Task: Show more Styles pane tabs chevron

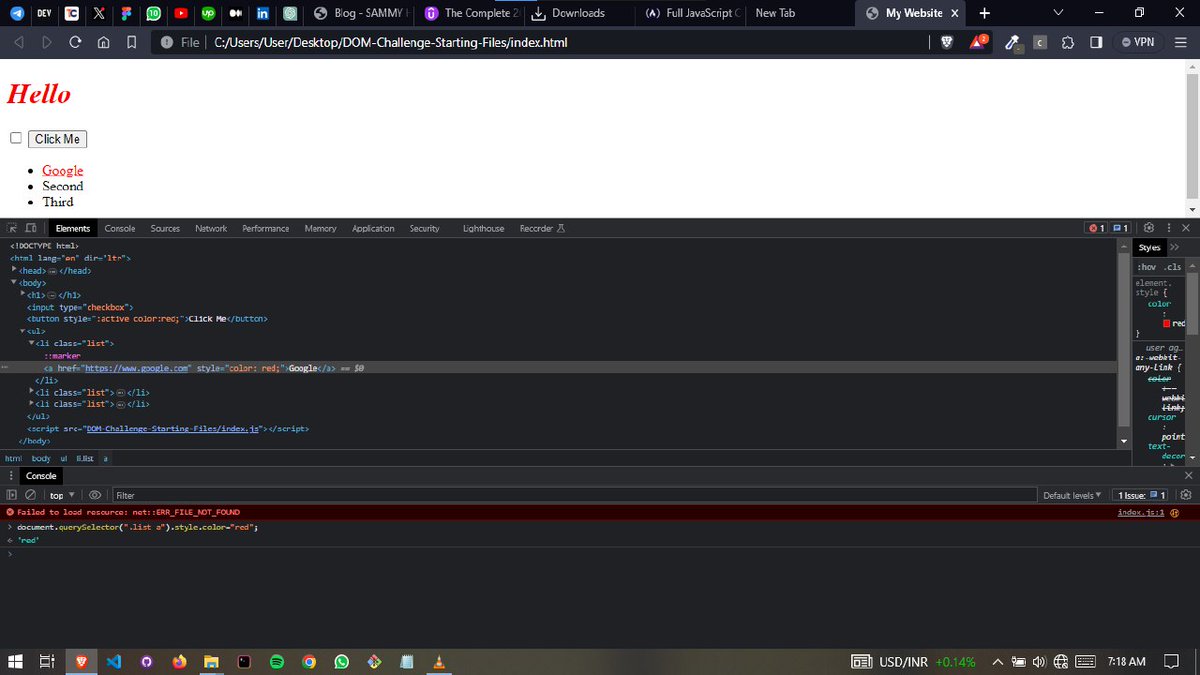Action: 1174,247
